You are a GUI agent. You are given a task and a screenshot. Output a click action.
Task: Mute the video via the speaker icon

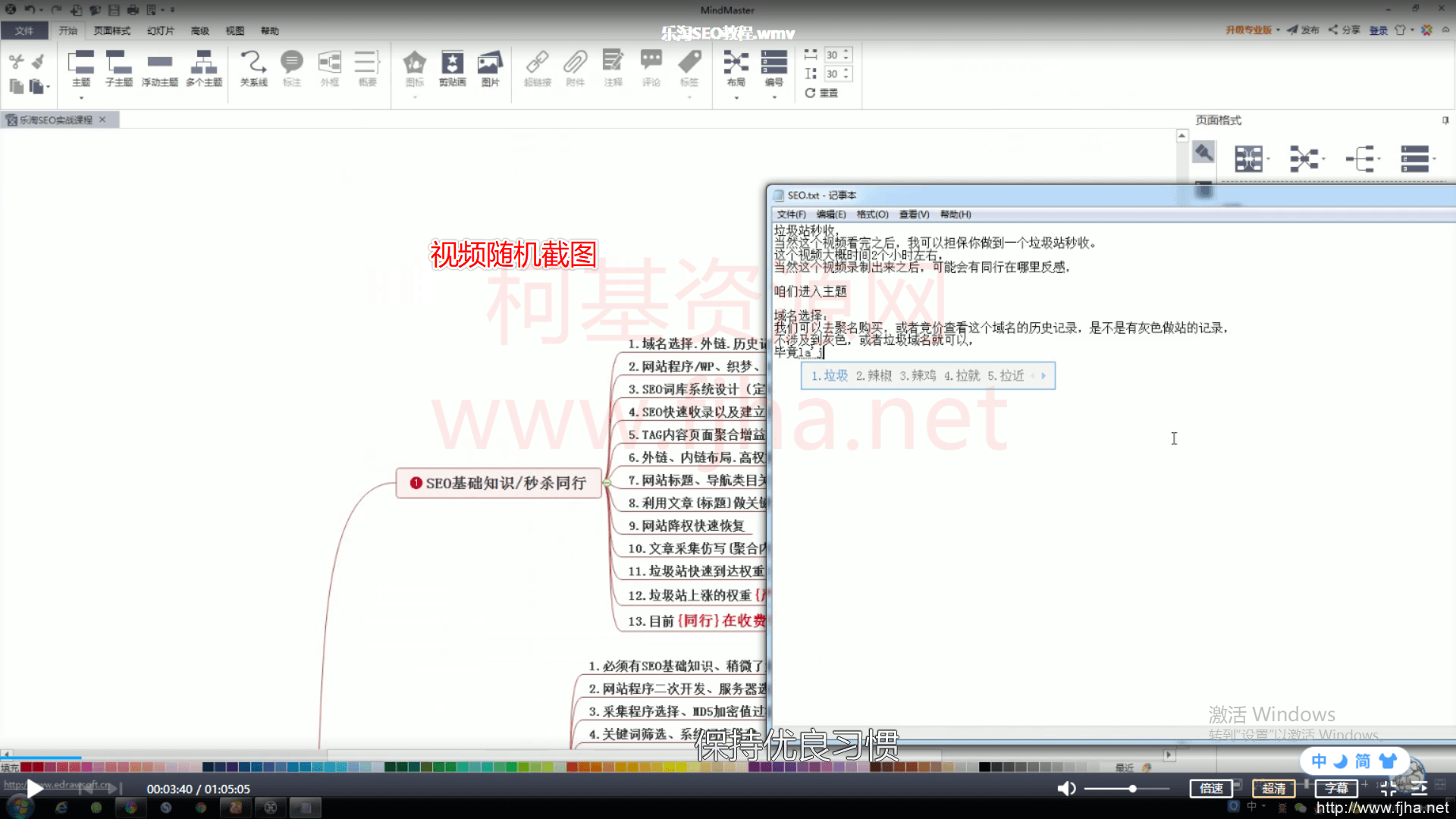[1066, 789]
